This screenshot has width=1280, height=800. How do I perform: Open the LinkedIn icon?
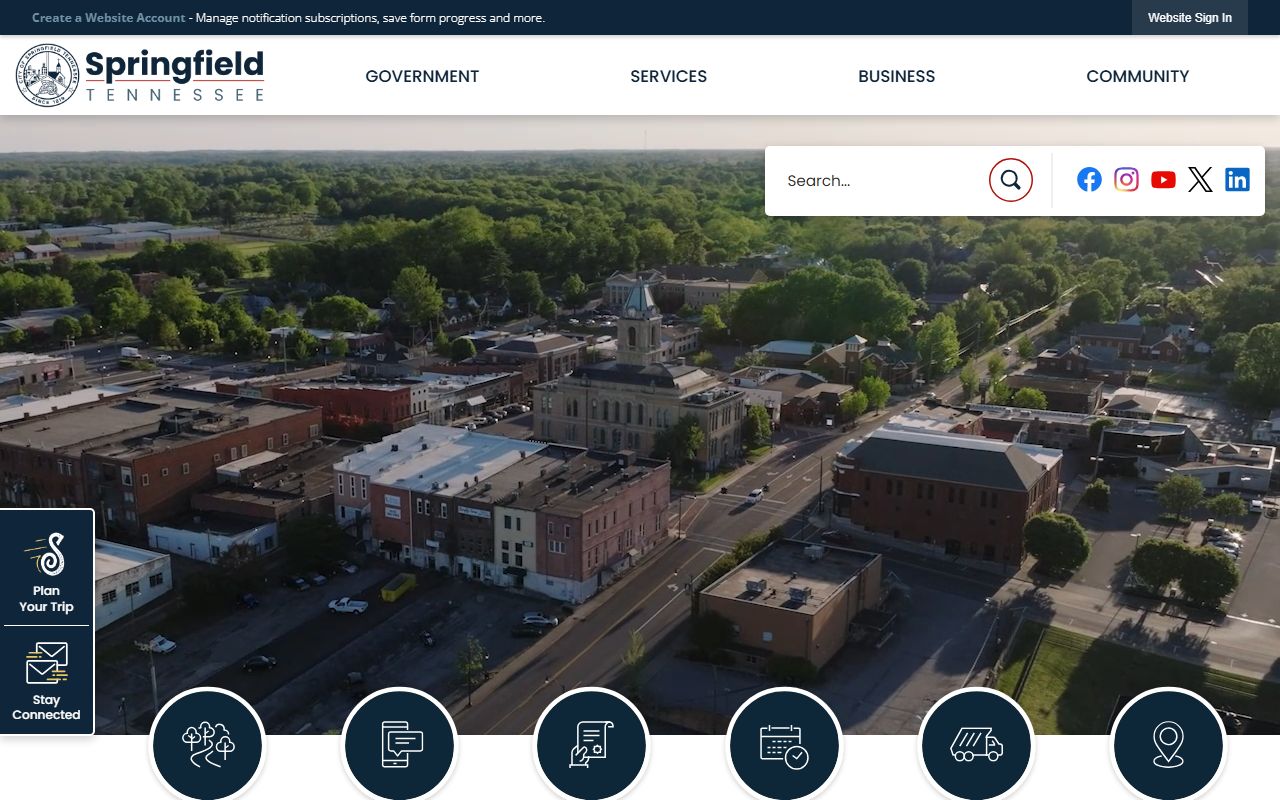click(x=1237, y=180)
